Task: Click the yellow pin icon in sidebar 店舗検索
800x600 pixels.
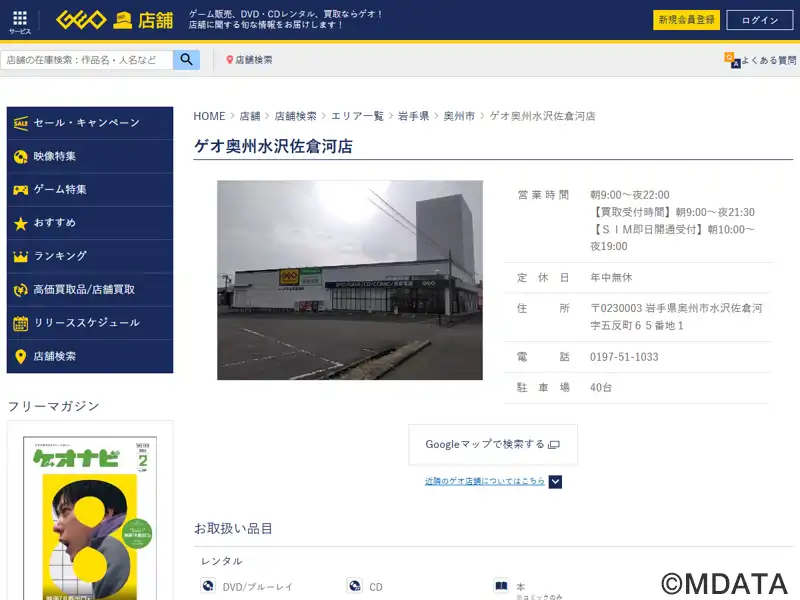Action: point(20,356)
